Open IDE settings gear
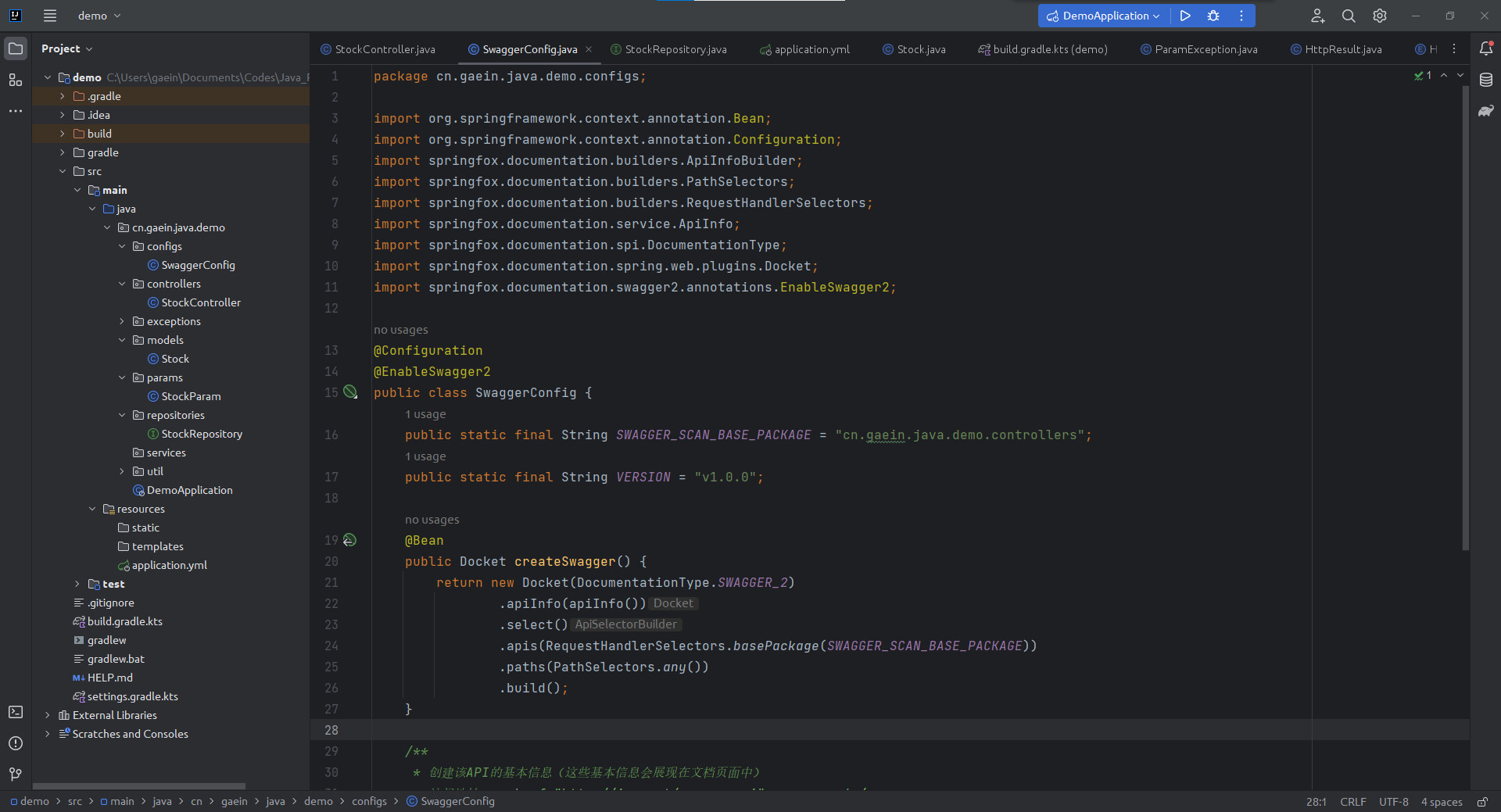This screenshot has height=812, width=1501. tap(1380, 16)
